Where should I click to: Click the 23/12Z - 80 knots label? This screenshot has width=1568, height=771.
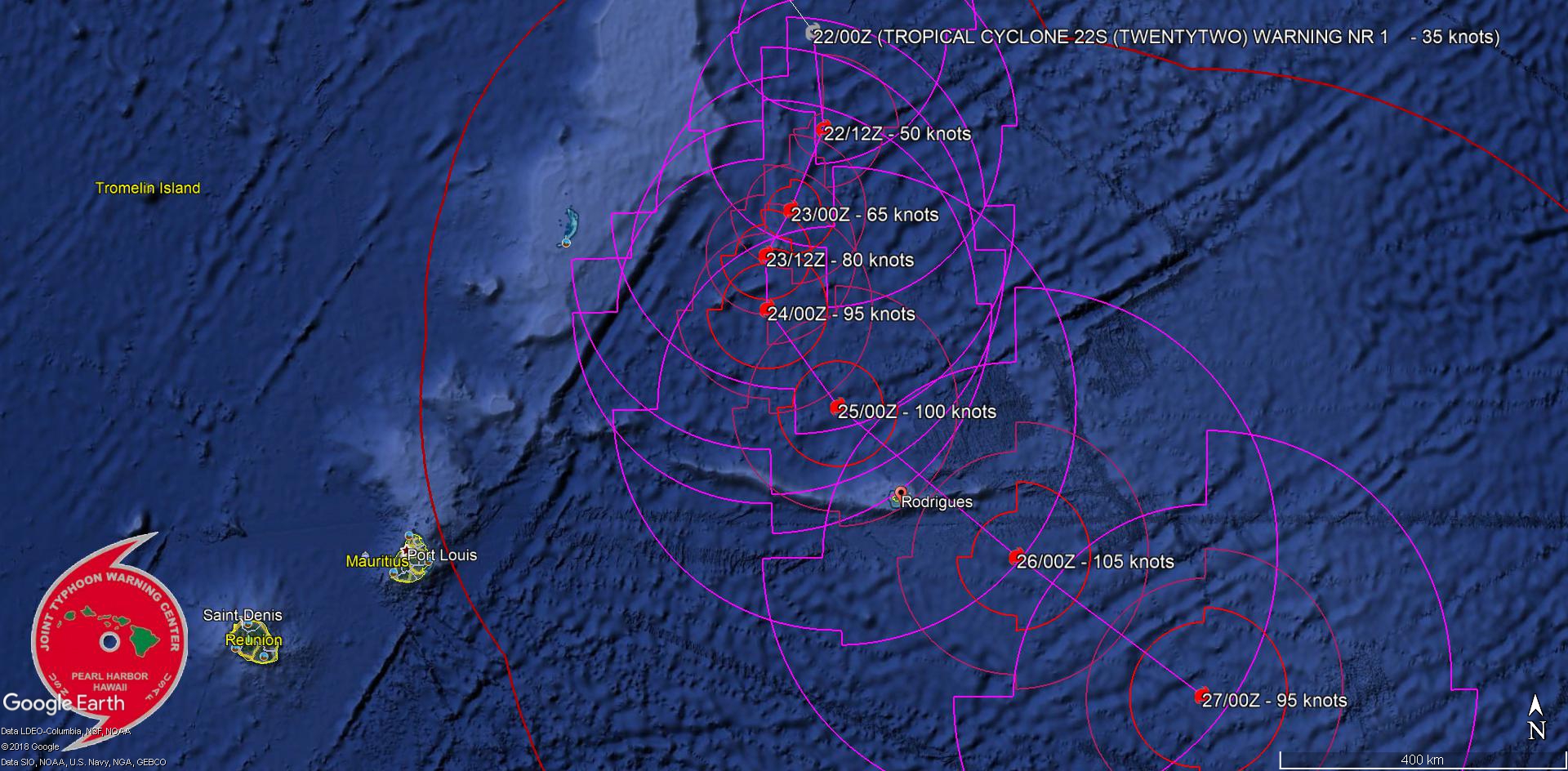841,261
